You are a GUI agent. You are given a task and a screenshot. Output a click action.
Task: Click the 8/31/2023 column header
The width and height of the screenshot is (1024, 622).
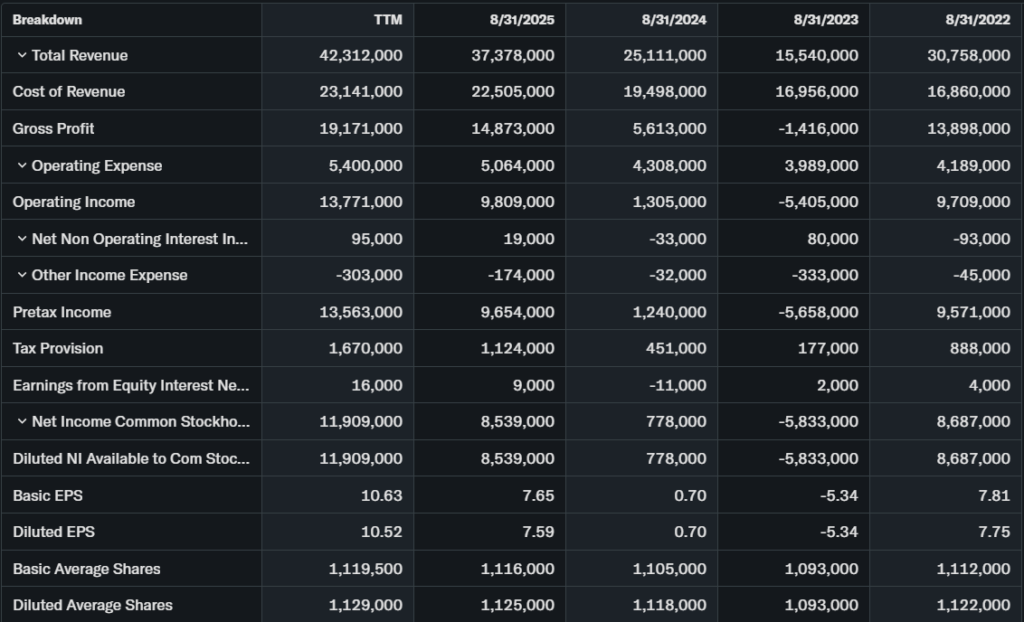tap(828, 20)
